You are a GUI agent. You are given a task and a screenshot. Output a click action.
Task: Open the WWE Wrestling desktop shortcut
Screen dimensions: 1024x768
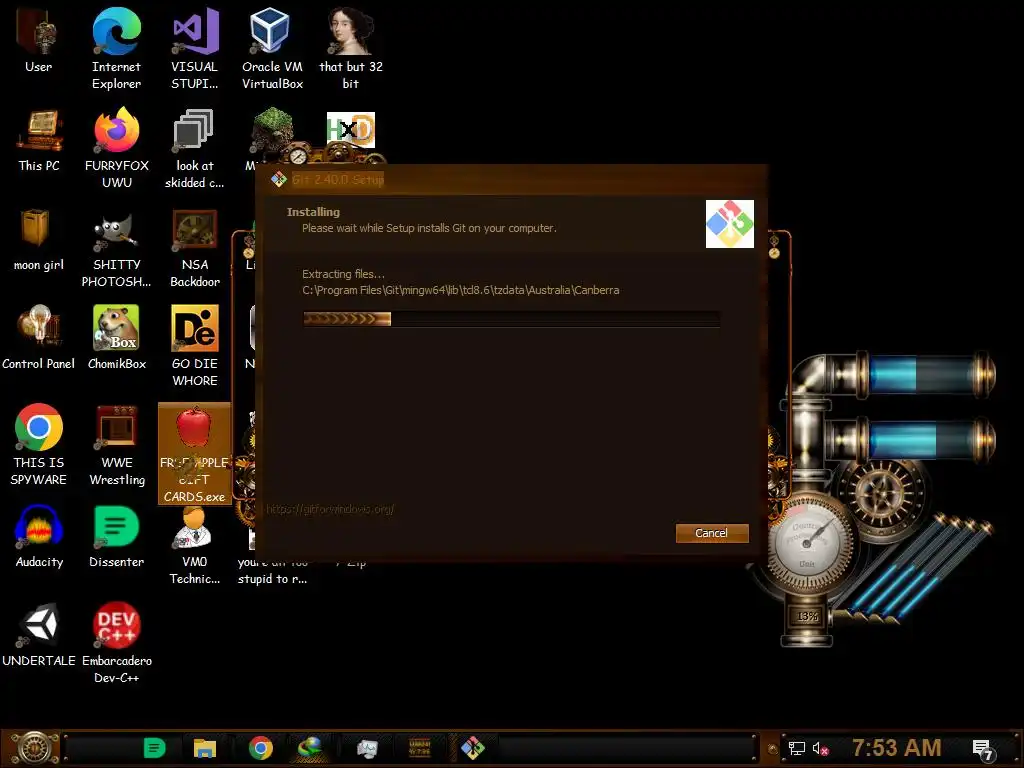coord(117,445)
